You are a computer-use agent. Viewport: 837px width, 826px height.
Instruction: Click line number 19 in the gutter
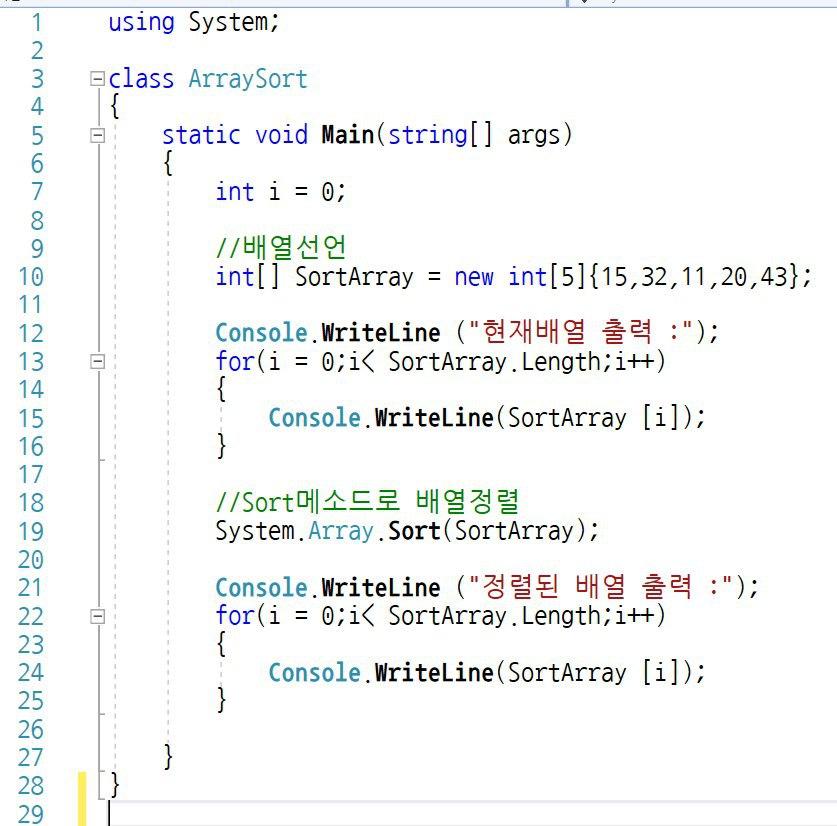30,532
